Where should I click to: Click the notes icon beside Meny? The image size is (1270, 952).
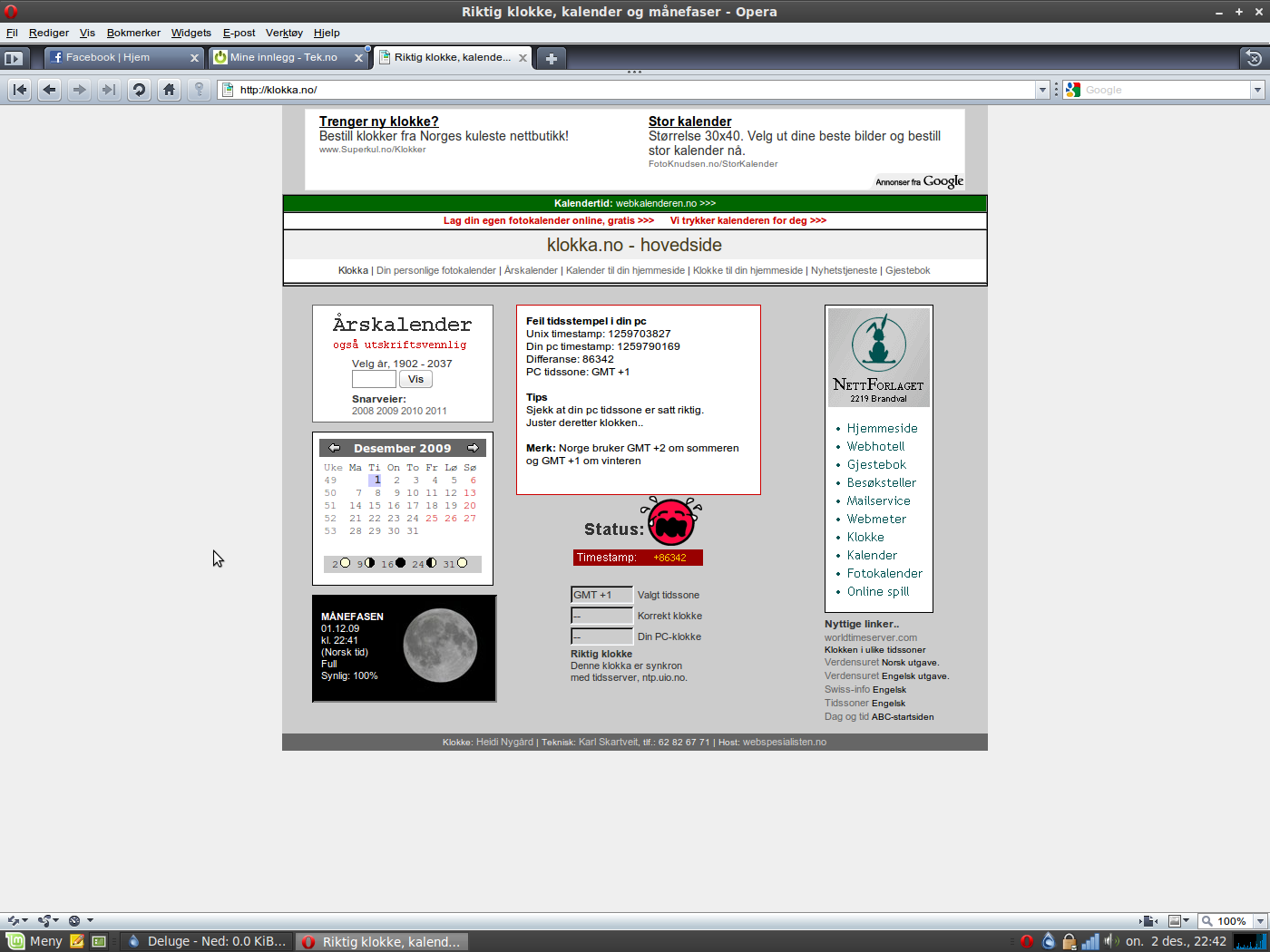click(x=77, y=941)
